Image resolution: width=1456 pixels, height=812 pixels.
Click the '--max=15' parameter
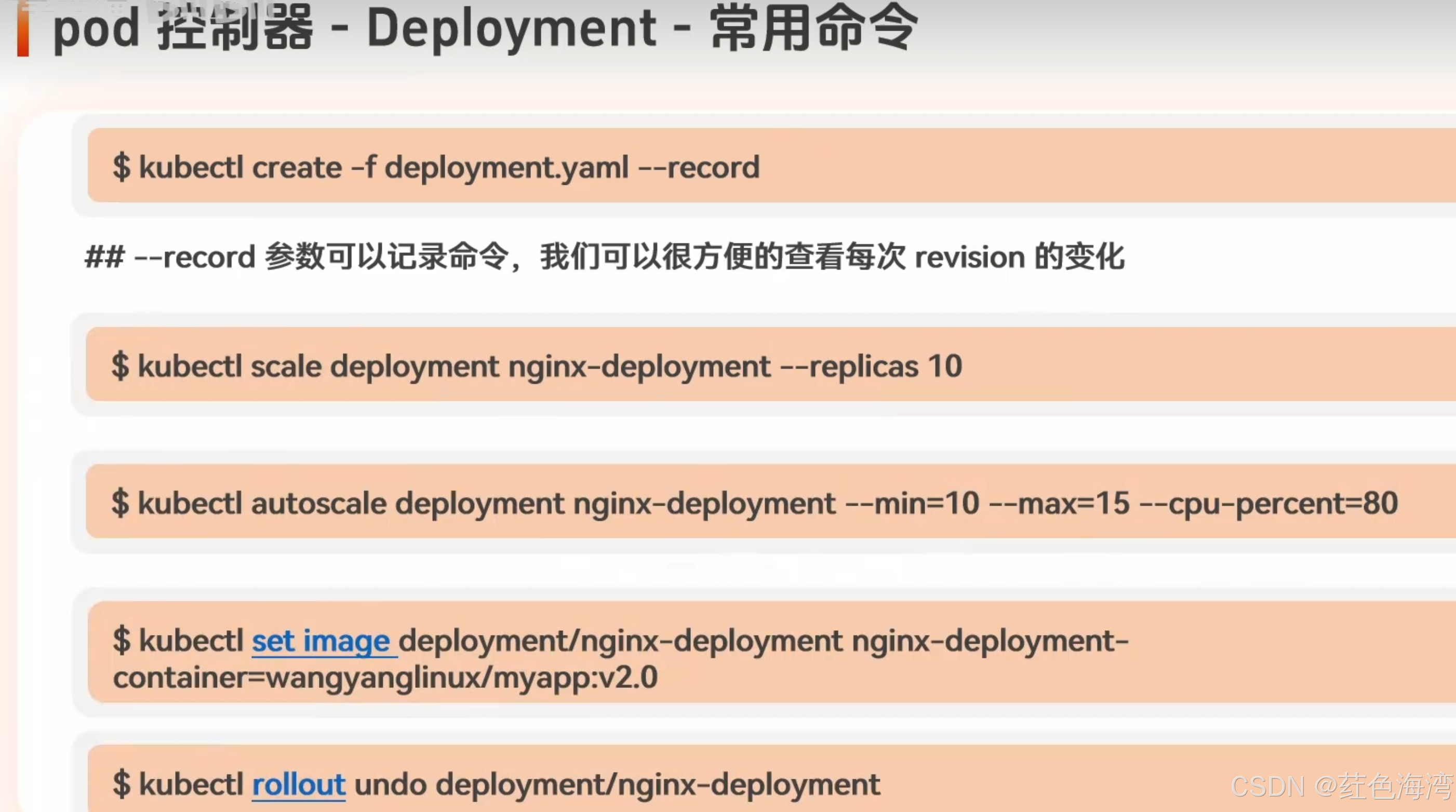1059,504
